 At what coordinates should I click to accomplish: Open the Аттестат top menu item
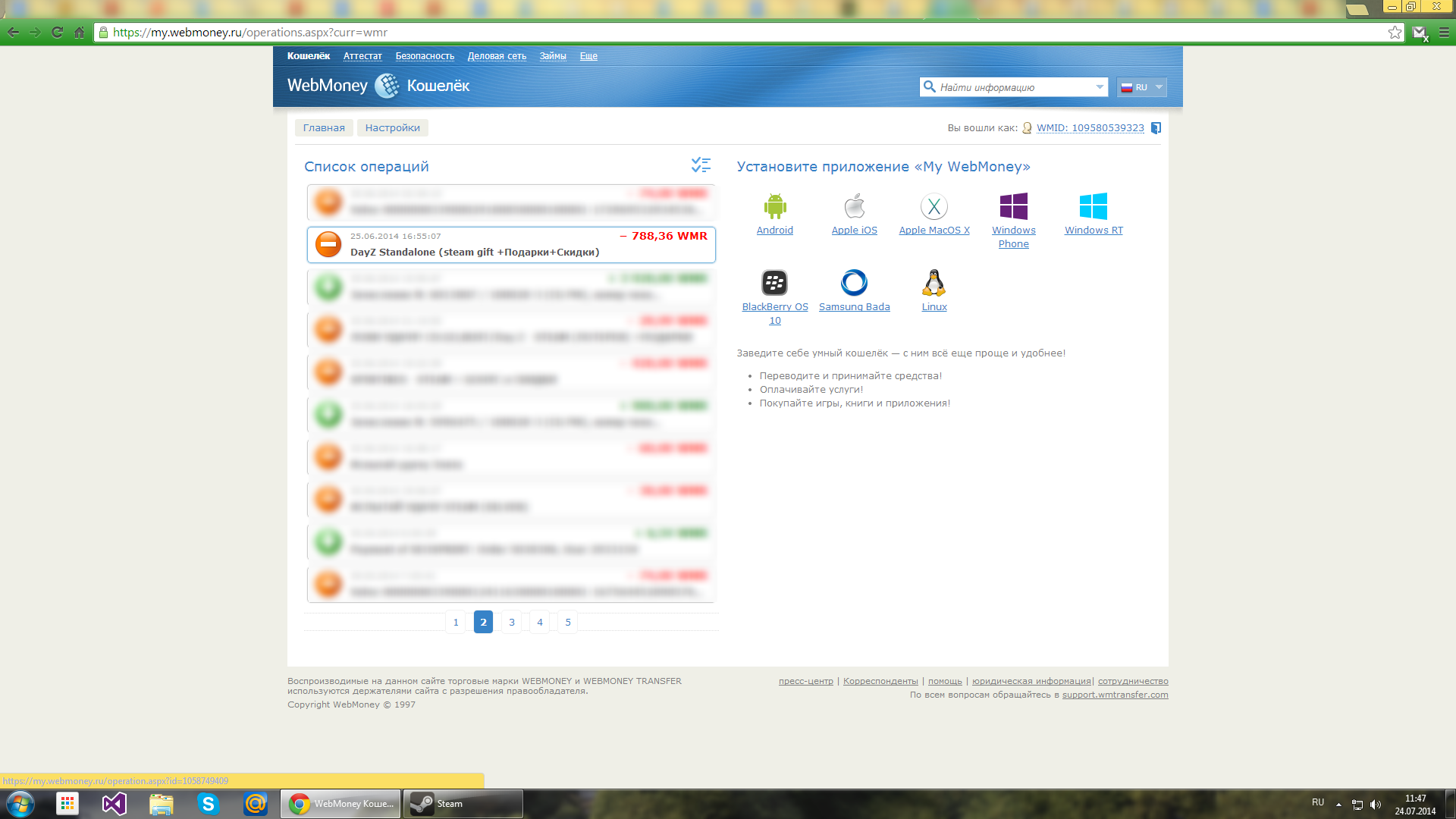(x=362, y=56)
